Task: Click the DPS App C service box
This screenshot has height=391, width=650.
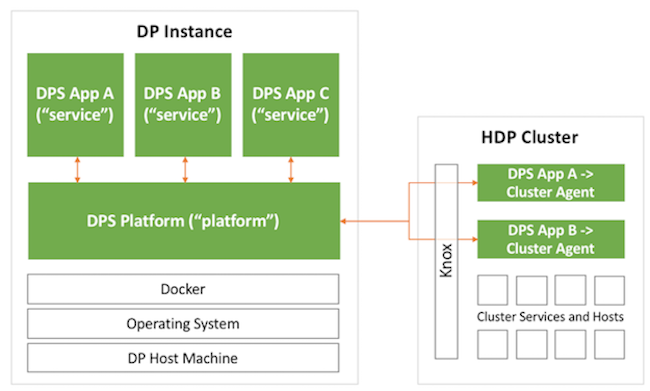Action: (291, 105)
